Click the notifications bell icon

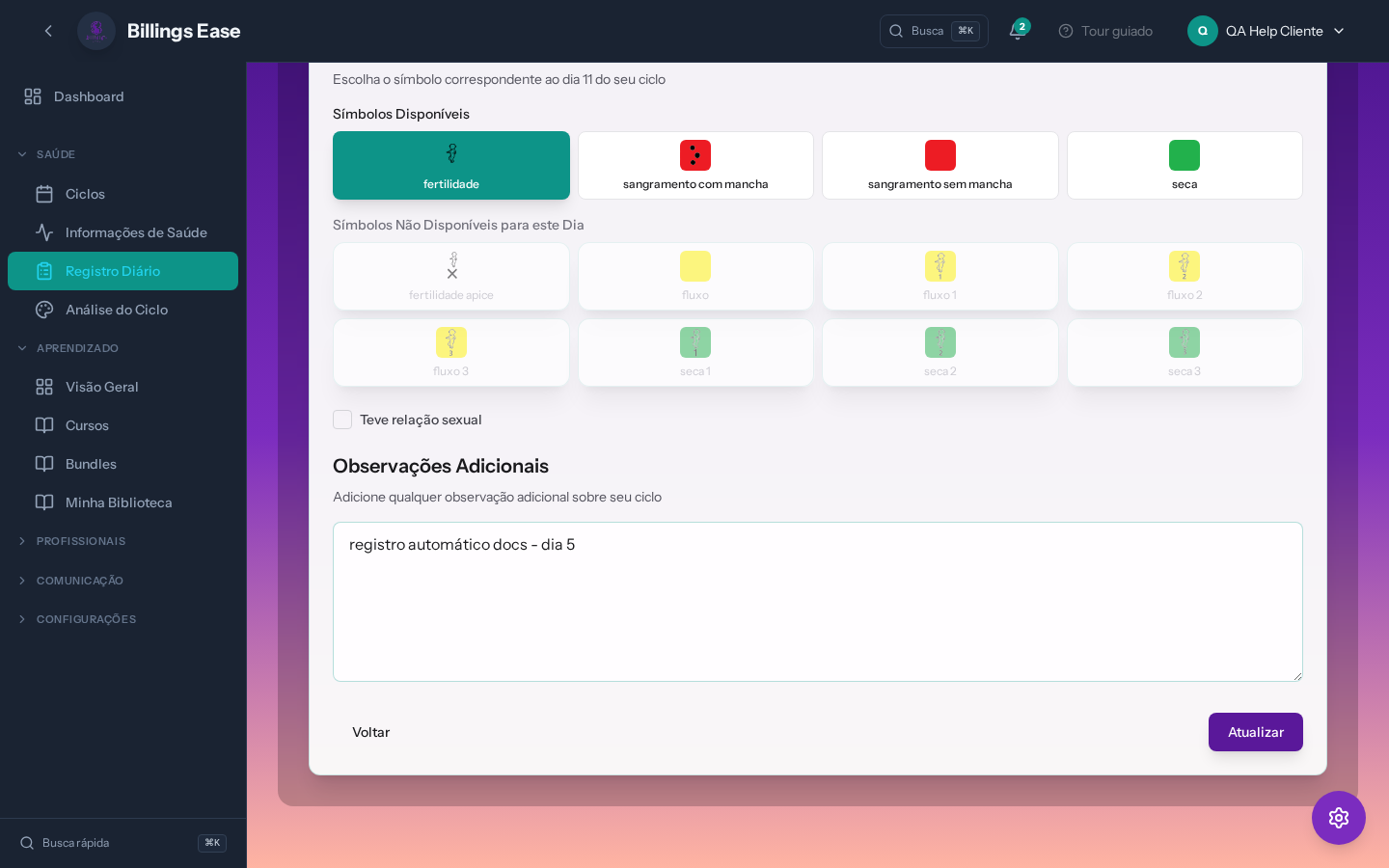click(x=1017, y=31)
